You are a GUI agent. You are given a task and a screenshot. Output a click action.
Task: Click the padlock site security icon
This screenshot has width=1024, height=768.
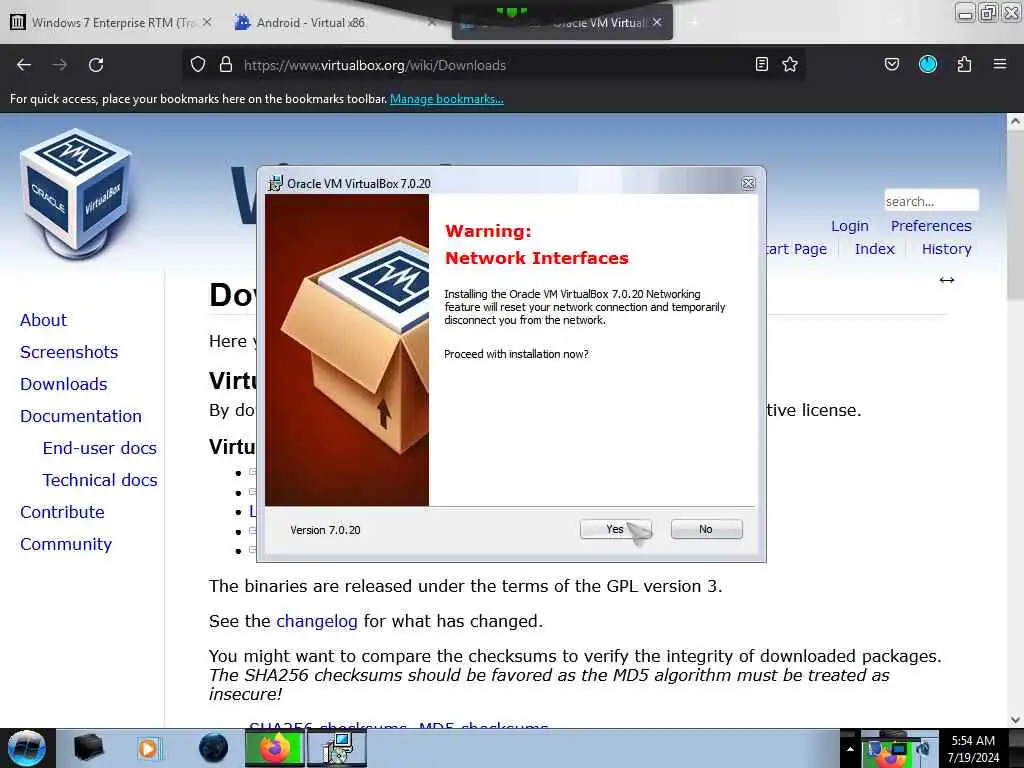pos(226,65)
